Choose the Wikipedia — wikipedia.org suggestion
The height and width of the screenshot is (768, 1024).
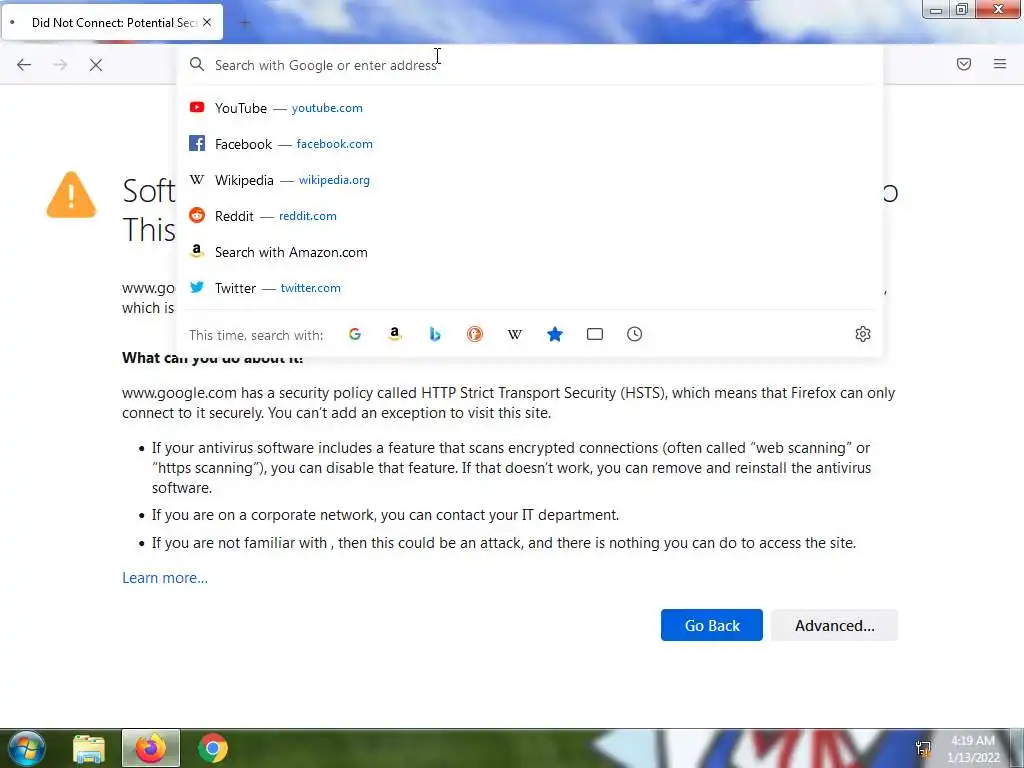coord(530,180)
